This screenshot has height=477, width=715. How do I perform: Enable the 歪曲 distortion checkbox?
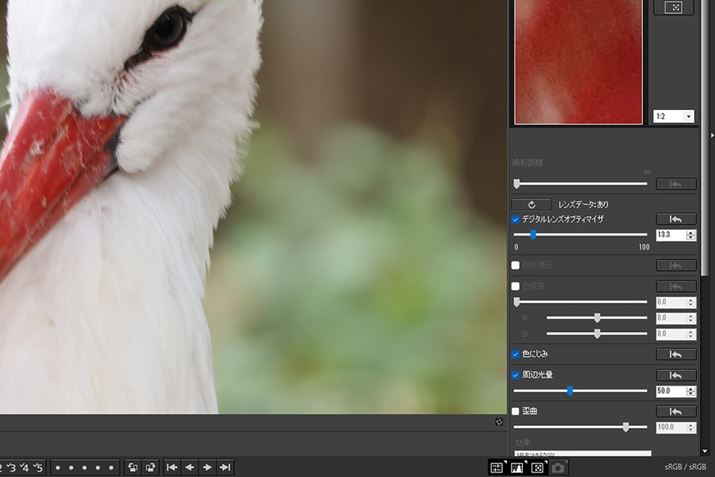pos(516,412)
